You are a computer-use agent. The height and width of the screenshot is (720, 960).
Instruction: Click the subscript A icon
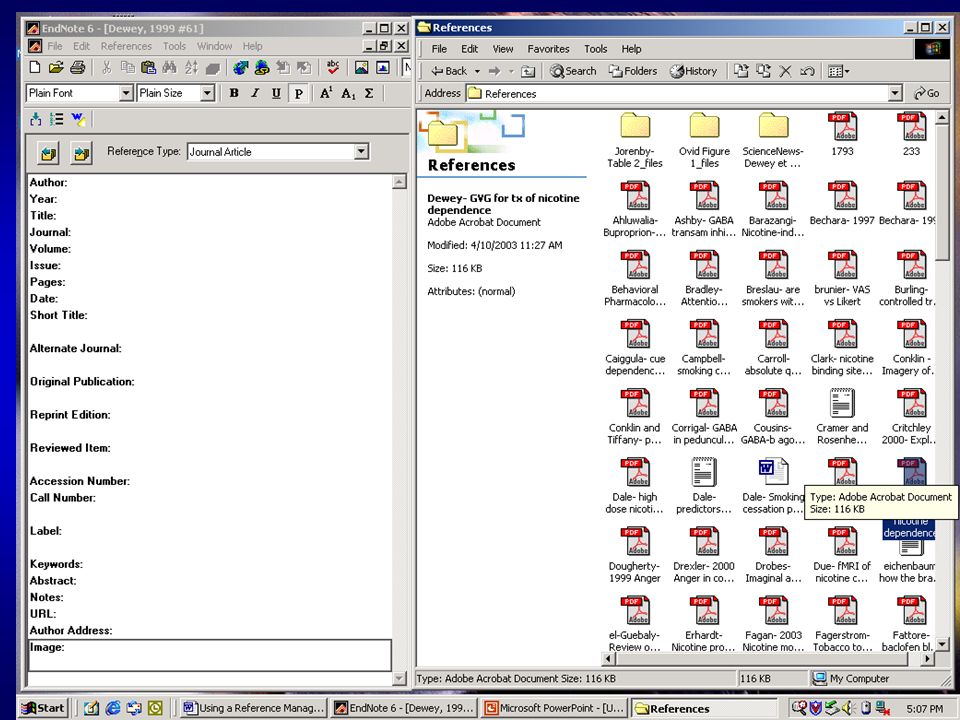pyautogui.click(x=348, y=93)
